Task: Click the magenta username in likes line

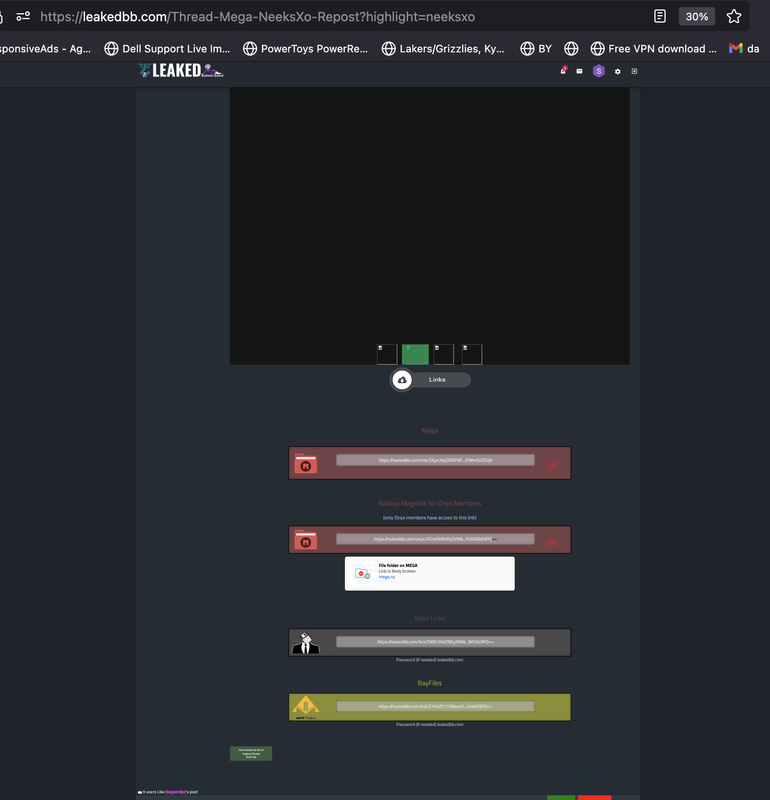Action: tap(176, 792)
